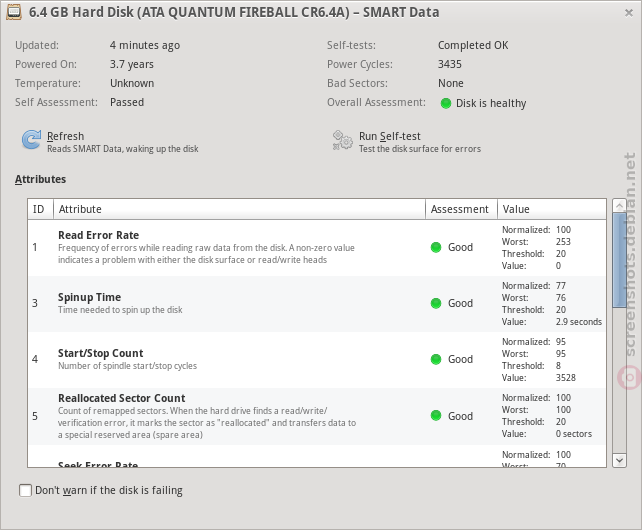The width and height of the screenshot is (642, 530).
Task: Click green Good dot for Read Error Rate
Action: coord(436,247)
